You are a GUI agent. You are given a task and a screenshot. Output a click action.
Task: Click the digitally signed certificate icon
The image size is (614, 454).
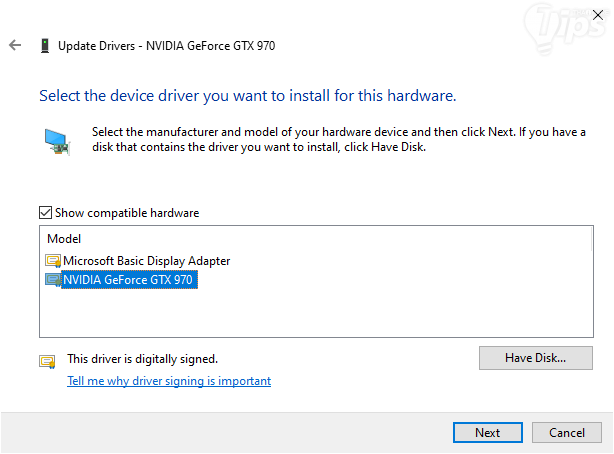coord(47,361)
